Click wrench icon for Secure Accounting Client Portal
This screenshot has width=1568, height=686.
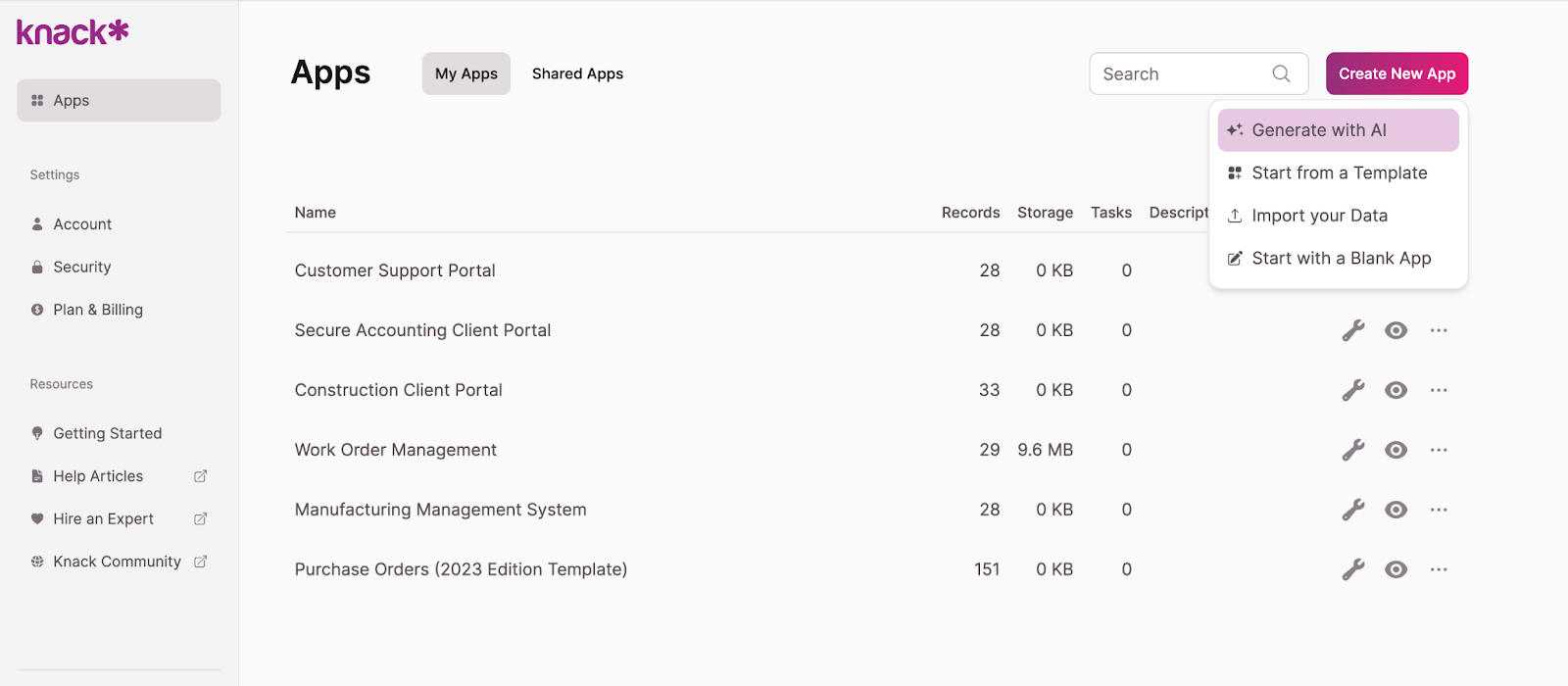click(1353, 330)
